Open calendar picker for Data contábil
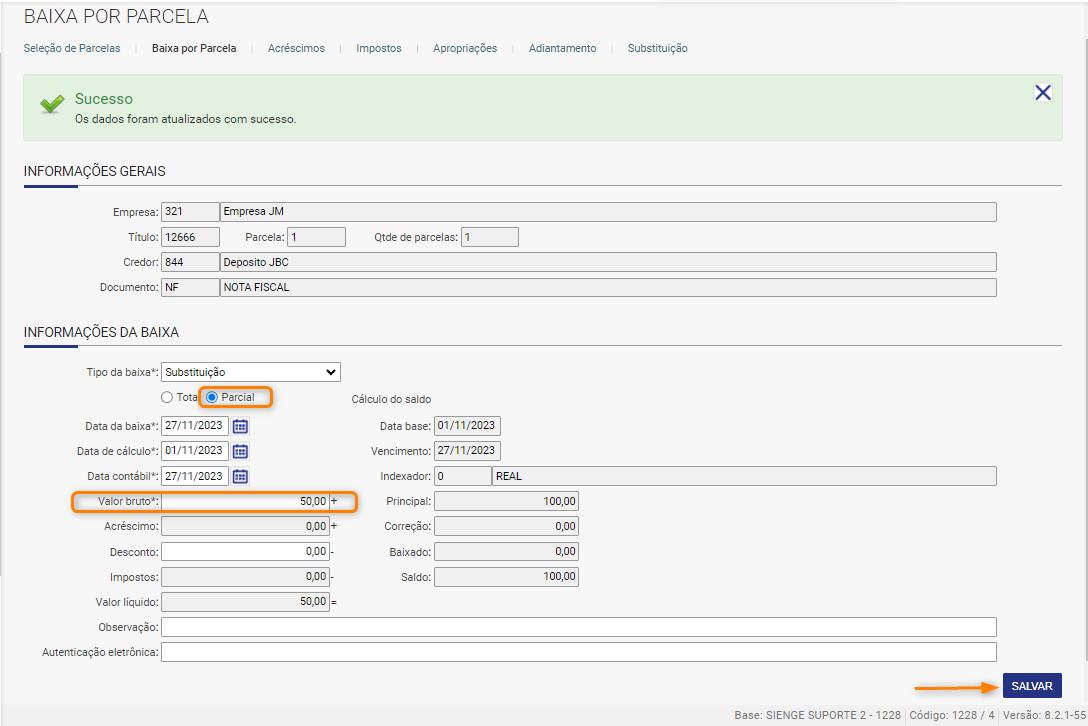 [240, 476]
